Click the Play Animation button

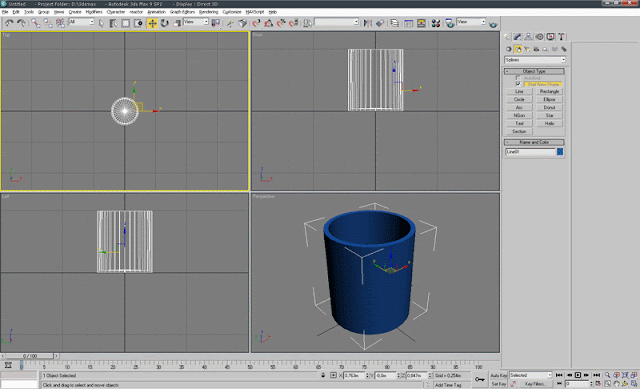[578, 375]
